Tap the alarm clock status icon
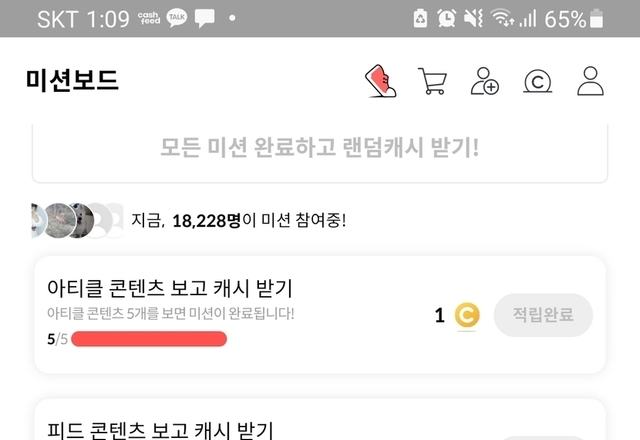Screen dimensions: 640x440 pyautogui.click(x=447, y=18)
